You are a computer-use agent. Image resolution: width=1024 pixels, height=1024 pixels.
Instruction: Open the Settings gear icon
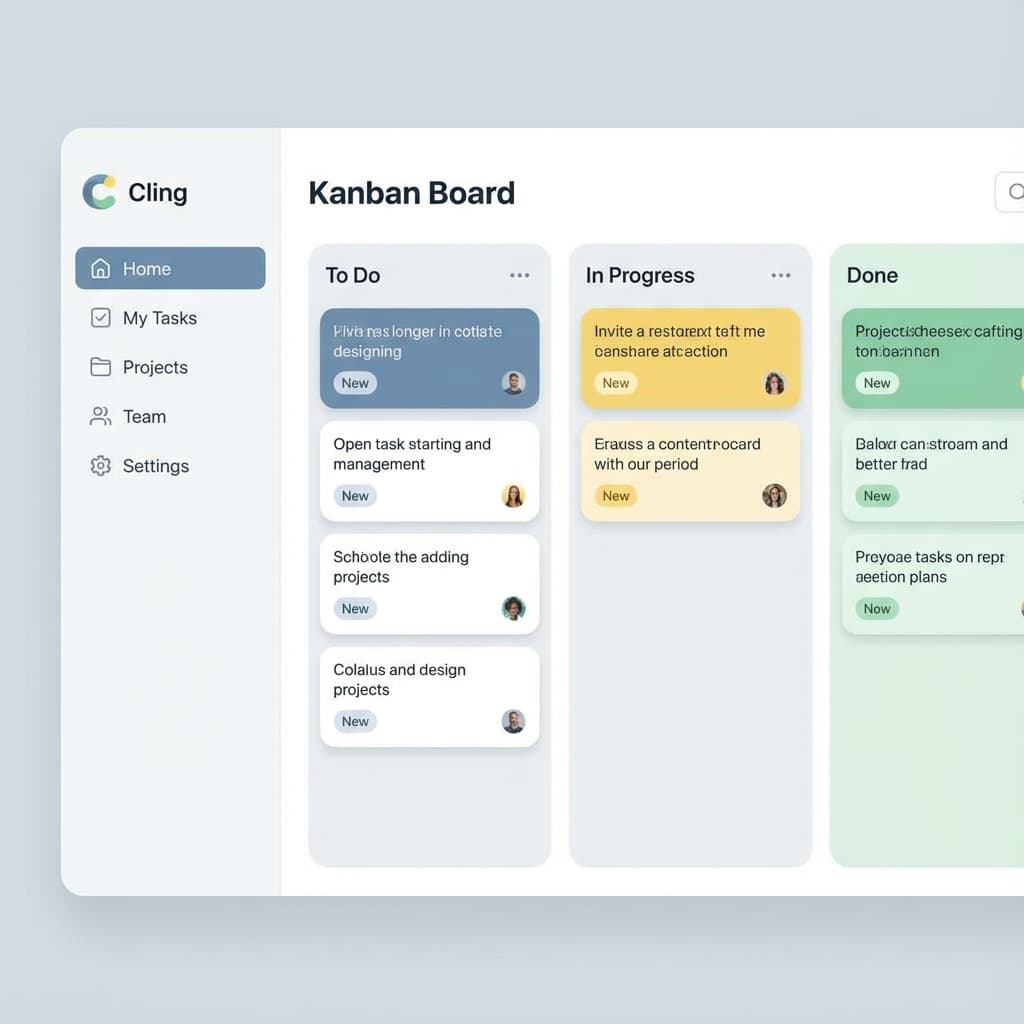pyautogui.click(x=100, y=466)
